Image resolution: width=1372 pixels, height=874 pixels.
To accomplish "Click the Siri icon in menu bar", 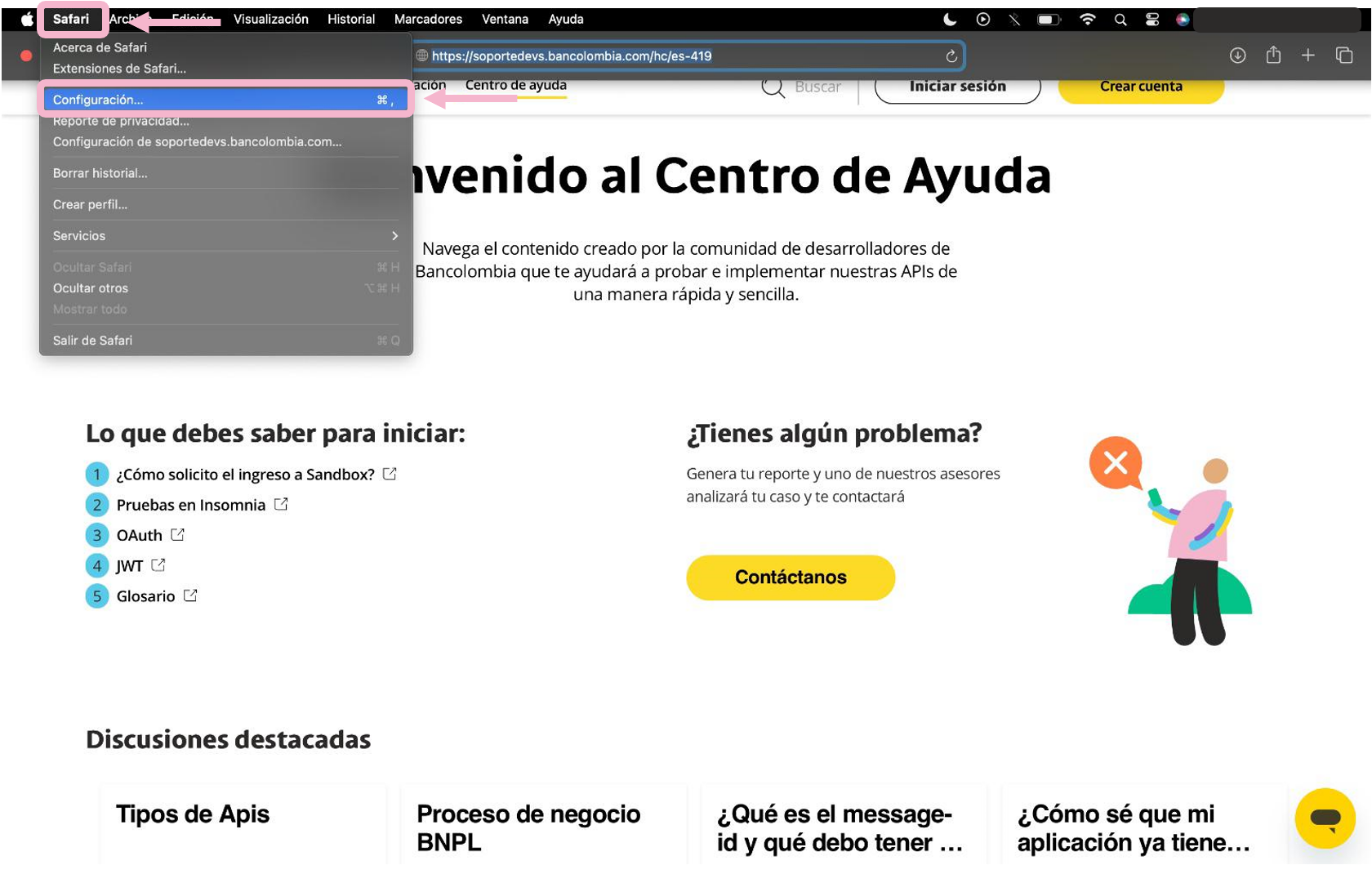I will point(1183,19).
